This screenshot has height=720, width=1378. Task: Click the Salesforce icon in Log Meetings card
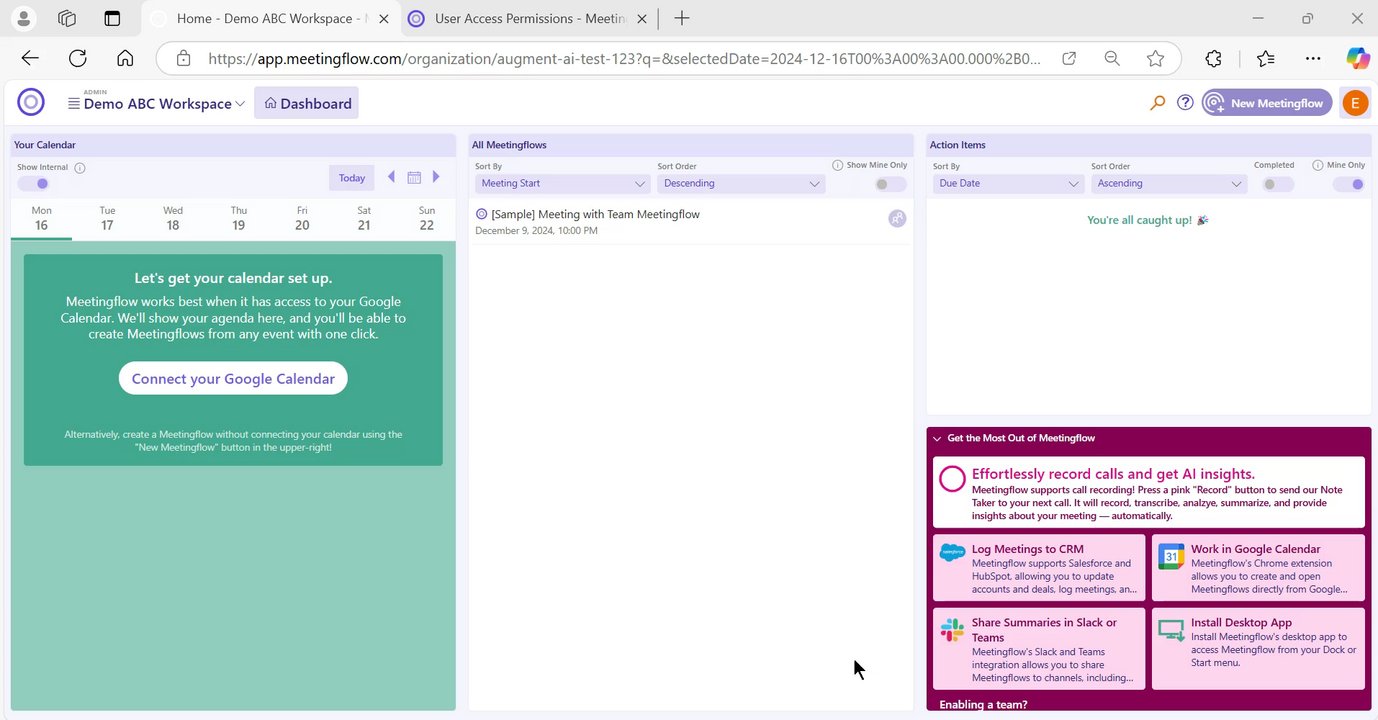(952, 552)
